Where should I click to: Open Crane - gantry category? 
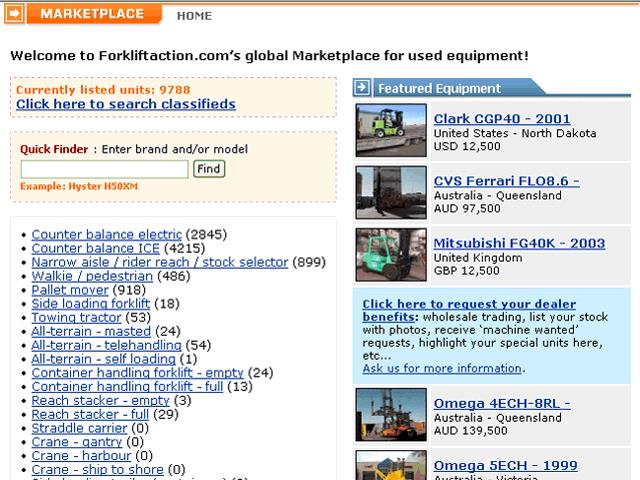pyautogui.click(x=77, y=442)
